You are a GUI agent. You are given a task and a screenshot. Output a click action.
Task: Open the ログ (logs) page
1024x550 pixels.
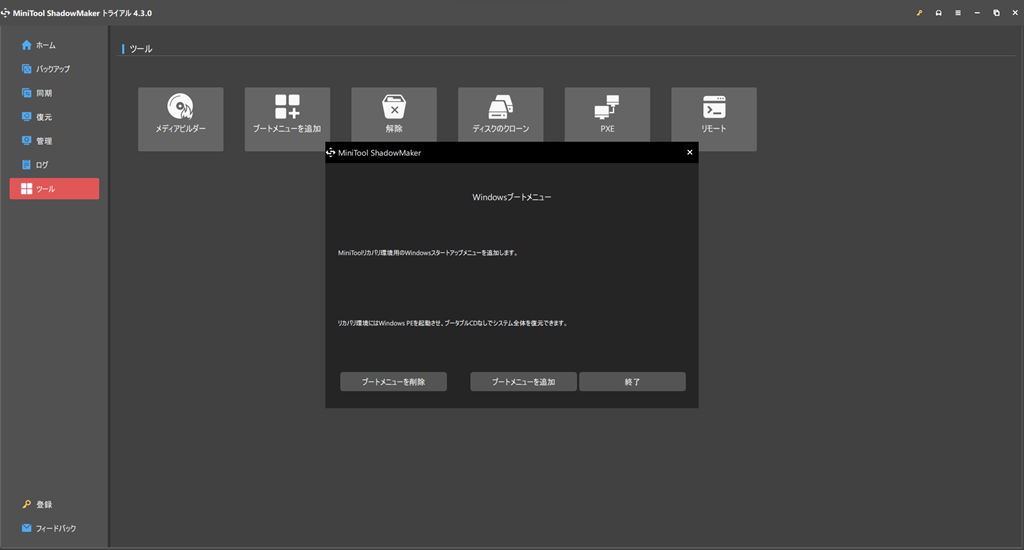[x=54, y=165]
